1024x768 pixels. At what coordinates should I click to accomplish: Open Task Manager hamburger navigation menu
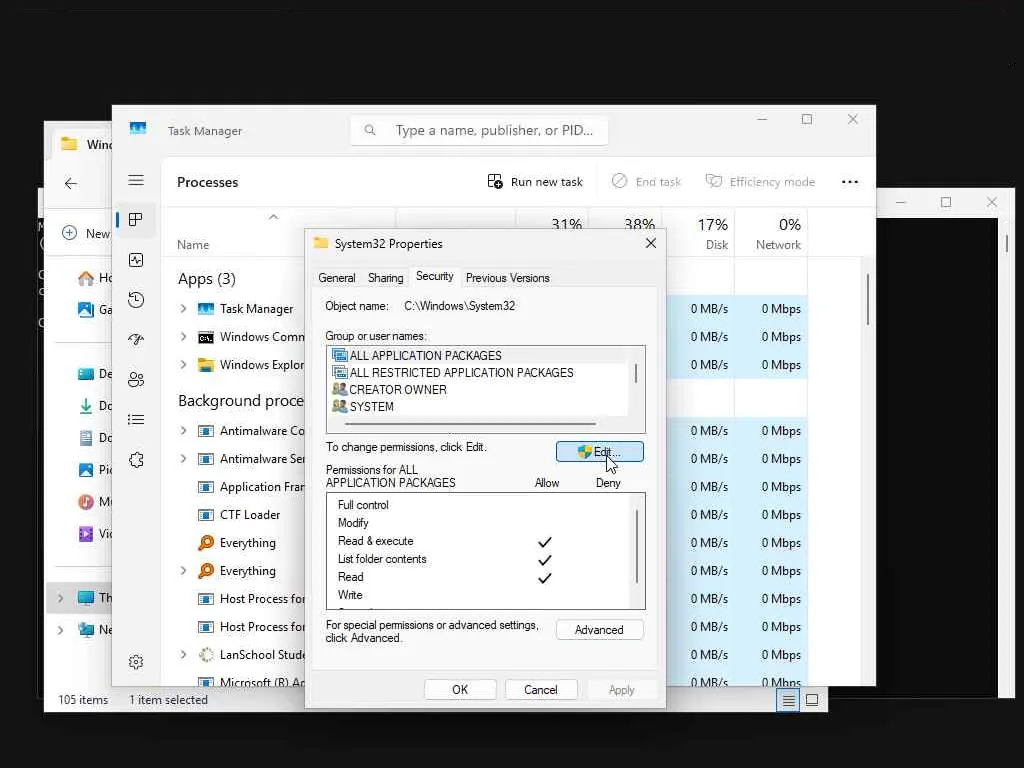click(x=136, y=180)
